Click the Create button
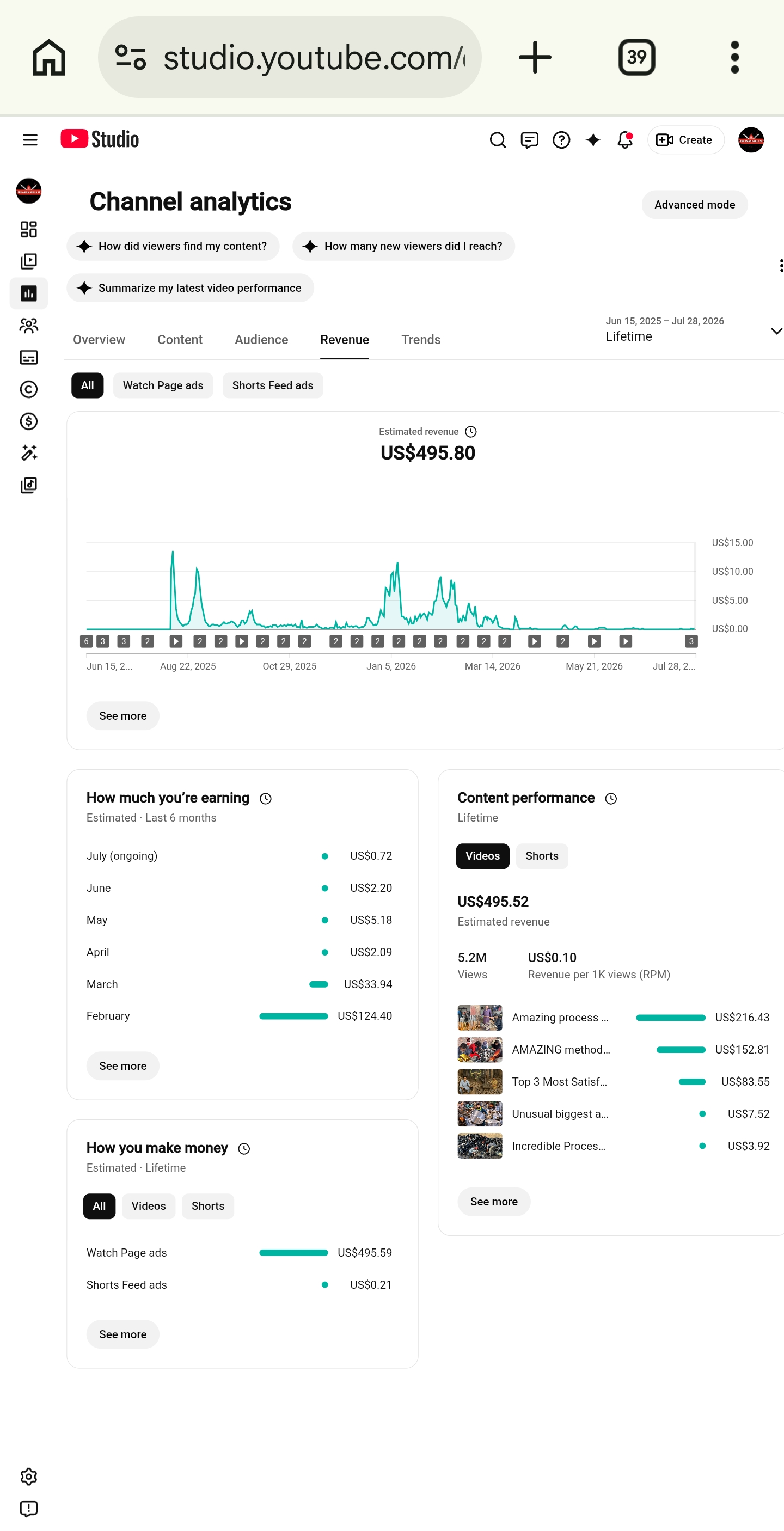The image size is (784, 1531). pos(685,140)
